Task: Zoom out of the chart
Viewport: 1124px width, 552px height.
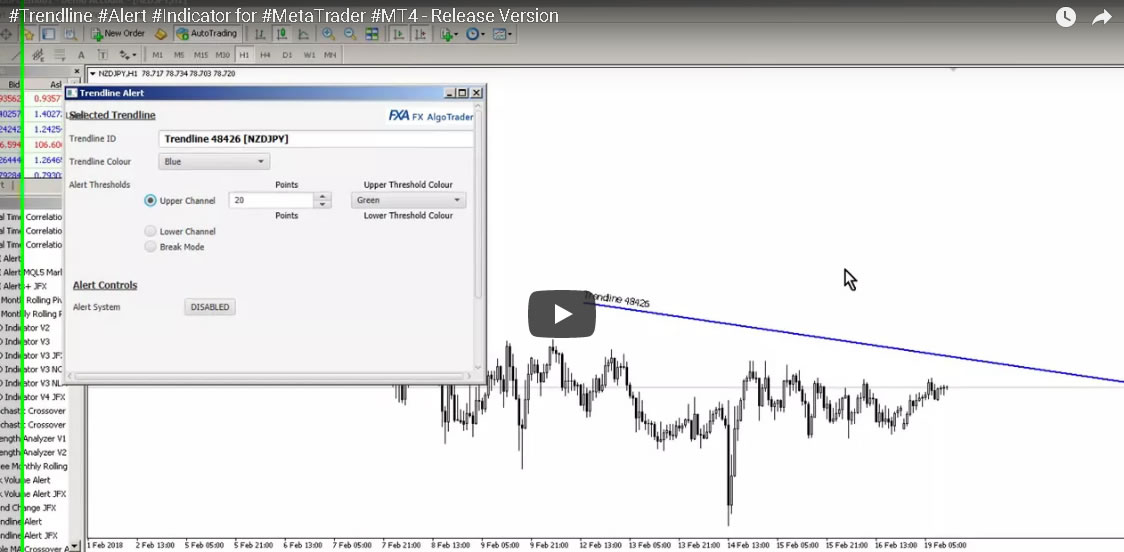Action: coord(350,34)
